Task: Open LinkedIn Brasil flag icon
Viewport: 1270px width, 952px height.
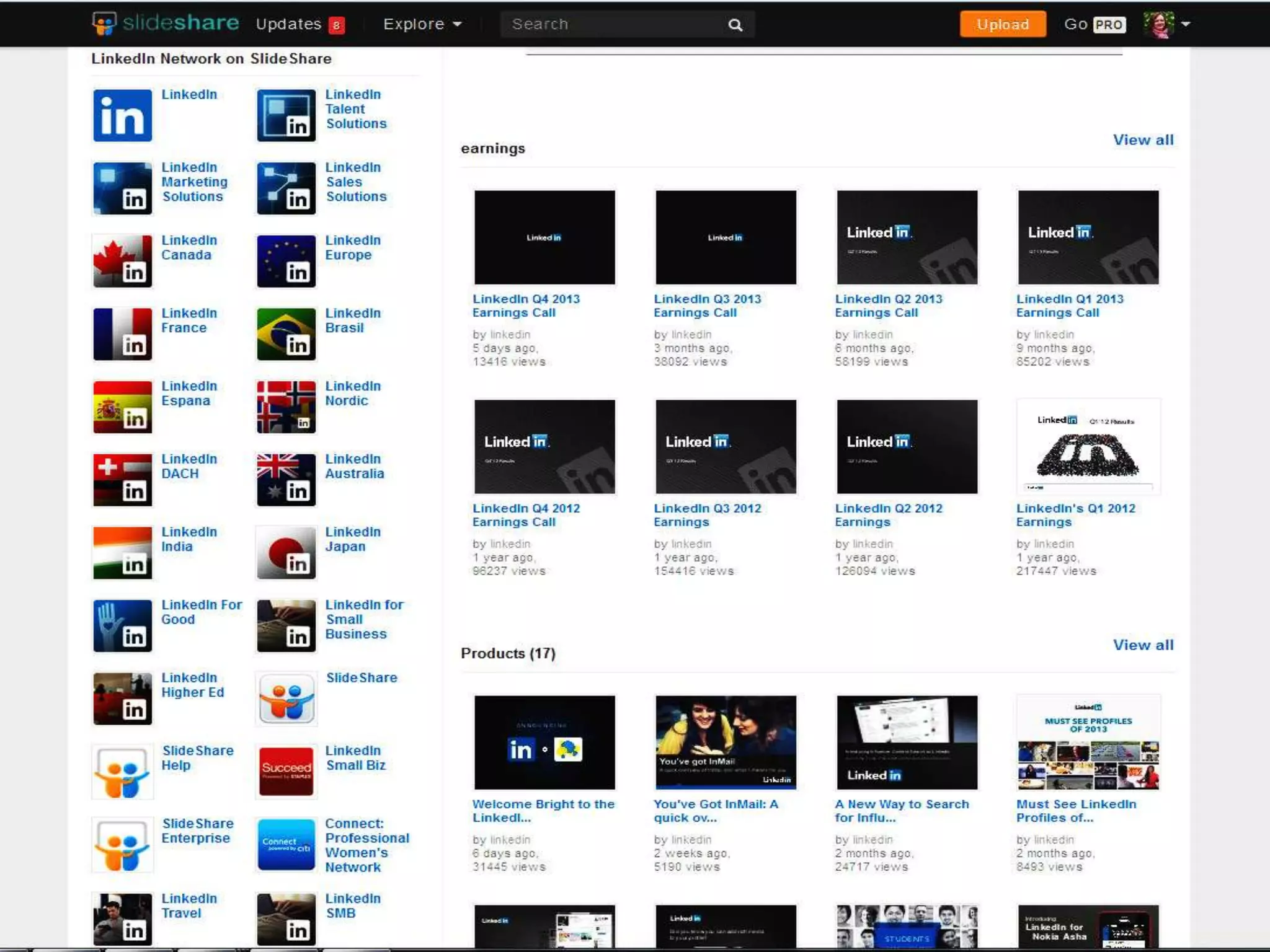Action: pos(286,334)
